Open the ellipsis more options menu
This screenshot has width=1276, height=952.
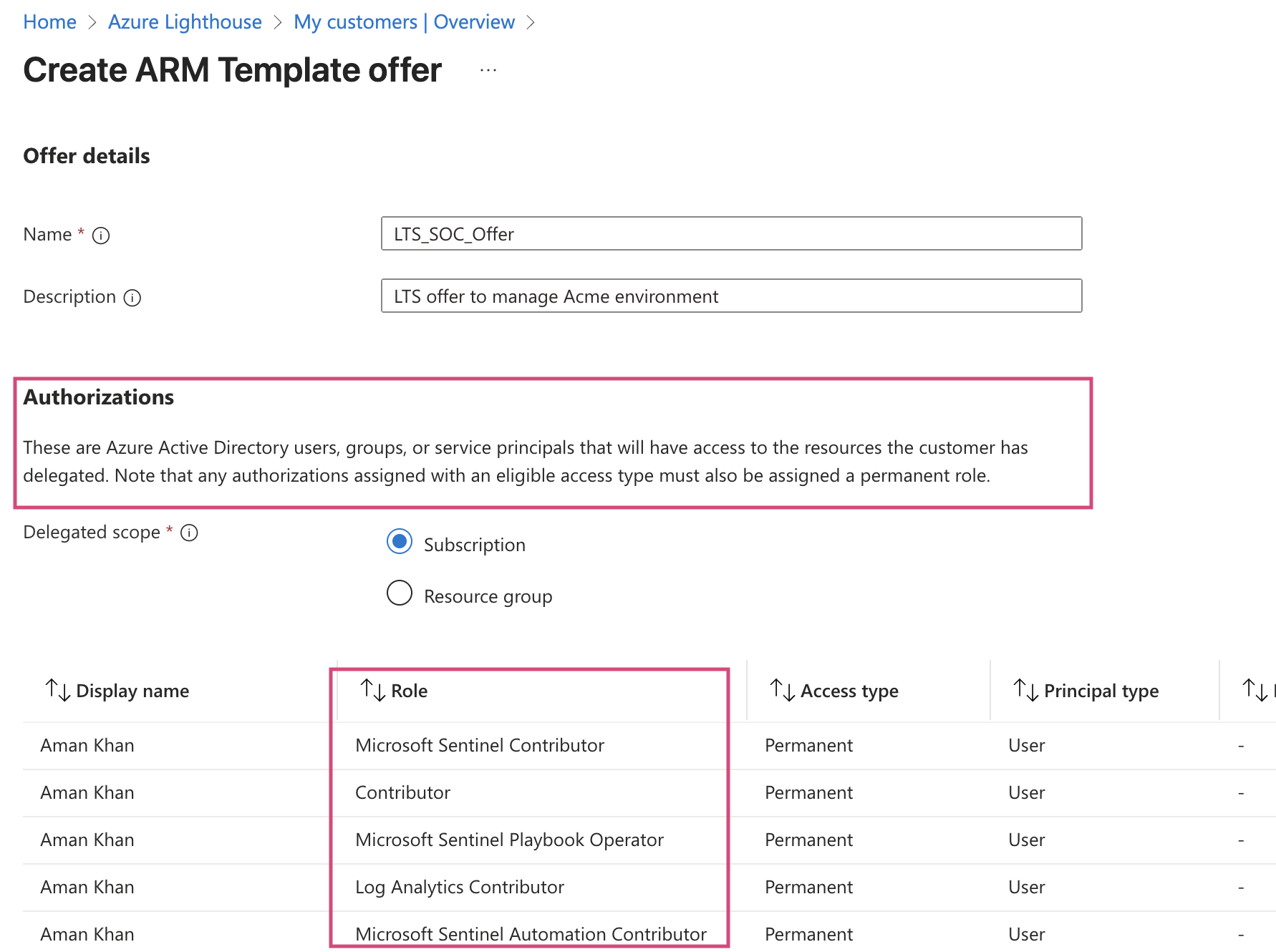point(488,70)
